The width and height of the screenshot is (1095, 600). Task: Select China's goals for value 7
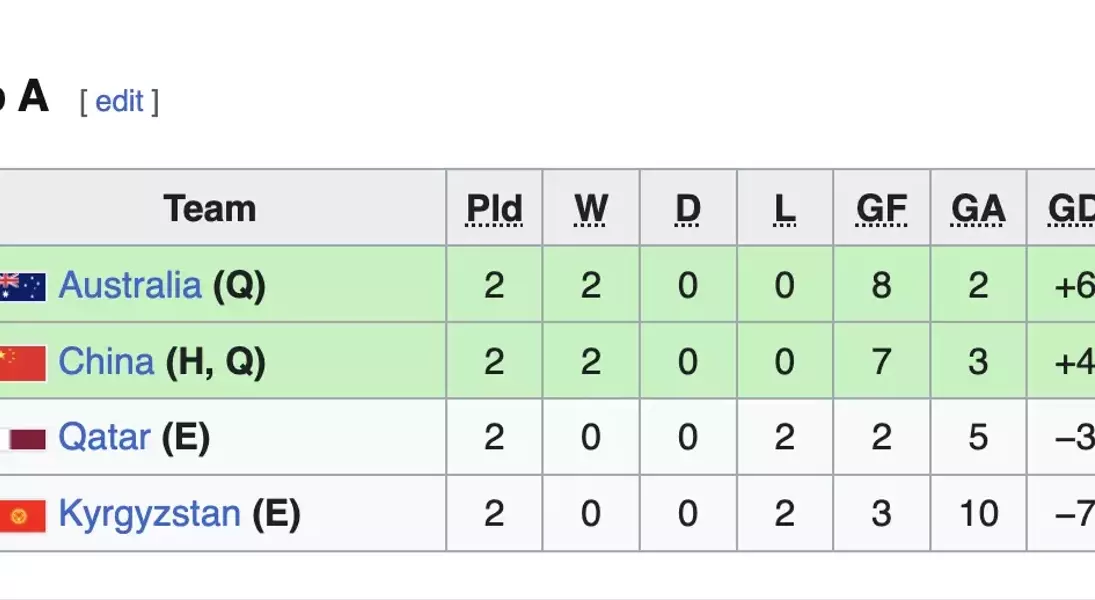pos(881,361)
